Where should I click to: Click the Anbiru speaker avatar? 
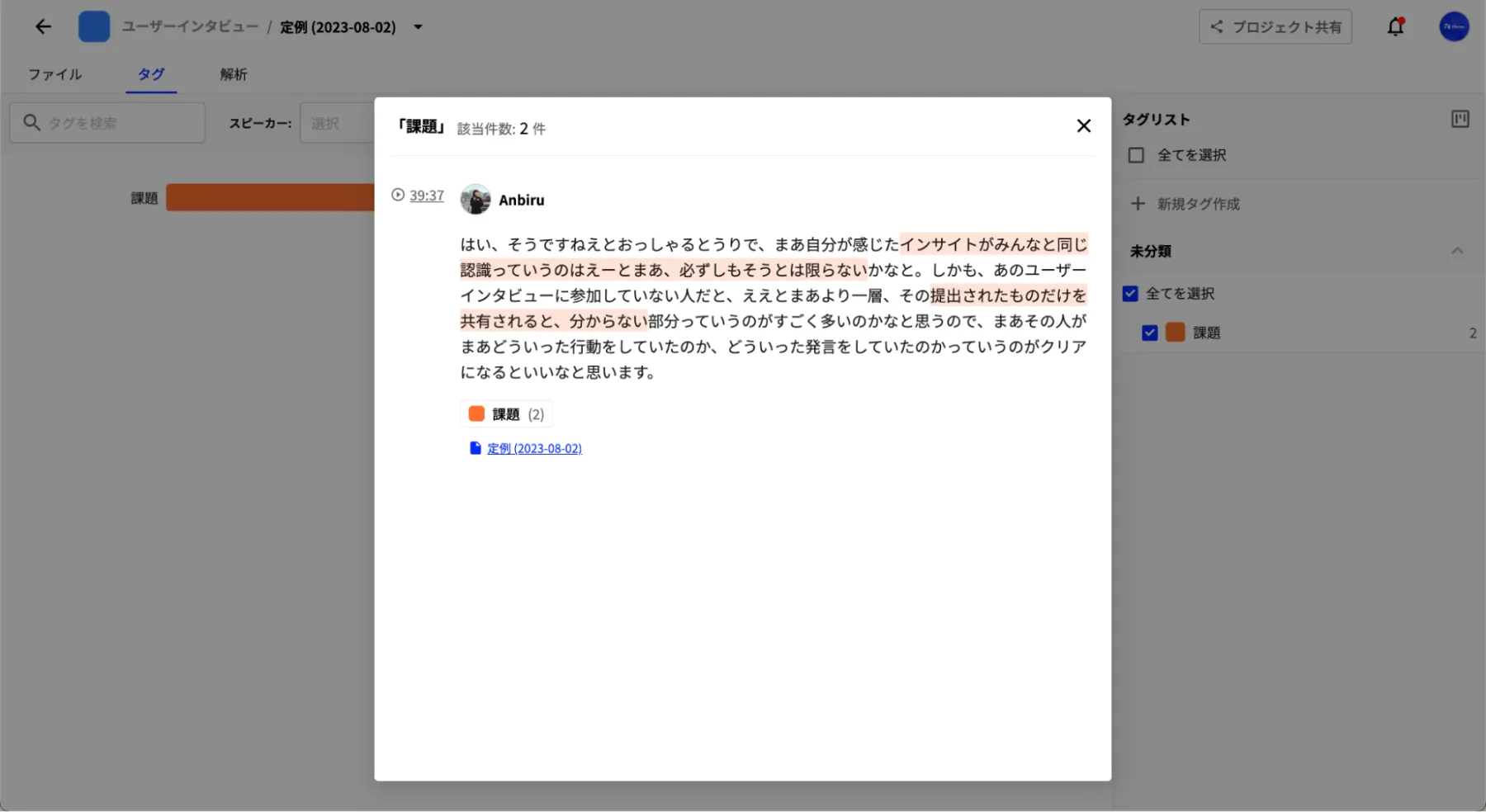[x=476, y=200]
